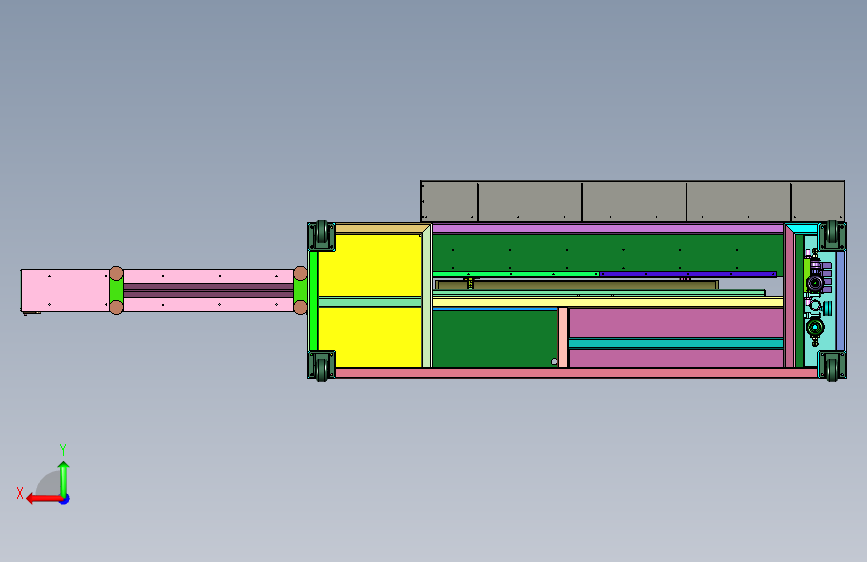This screenshot has height=562, width=867.
Task: Select the lower-right brown roller near the frame
Action: (x=300, y=307)
